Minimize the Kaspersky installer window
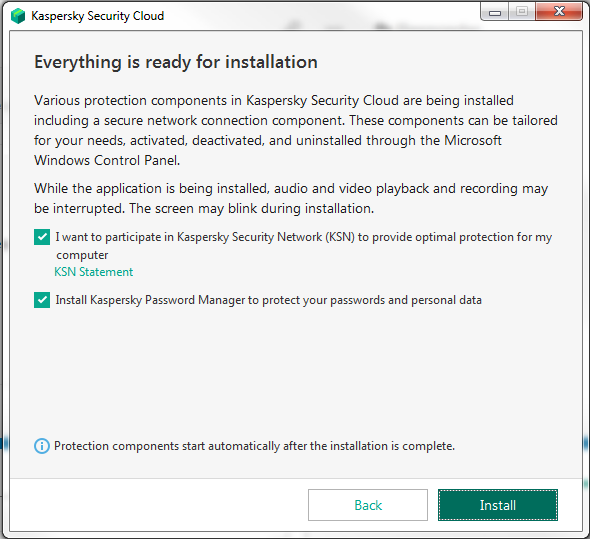The width and height of the screenshot is (590, 539). point(494,12)
